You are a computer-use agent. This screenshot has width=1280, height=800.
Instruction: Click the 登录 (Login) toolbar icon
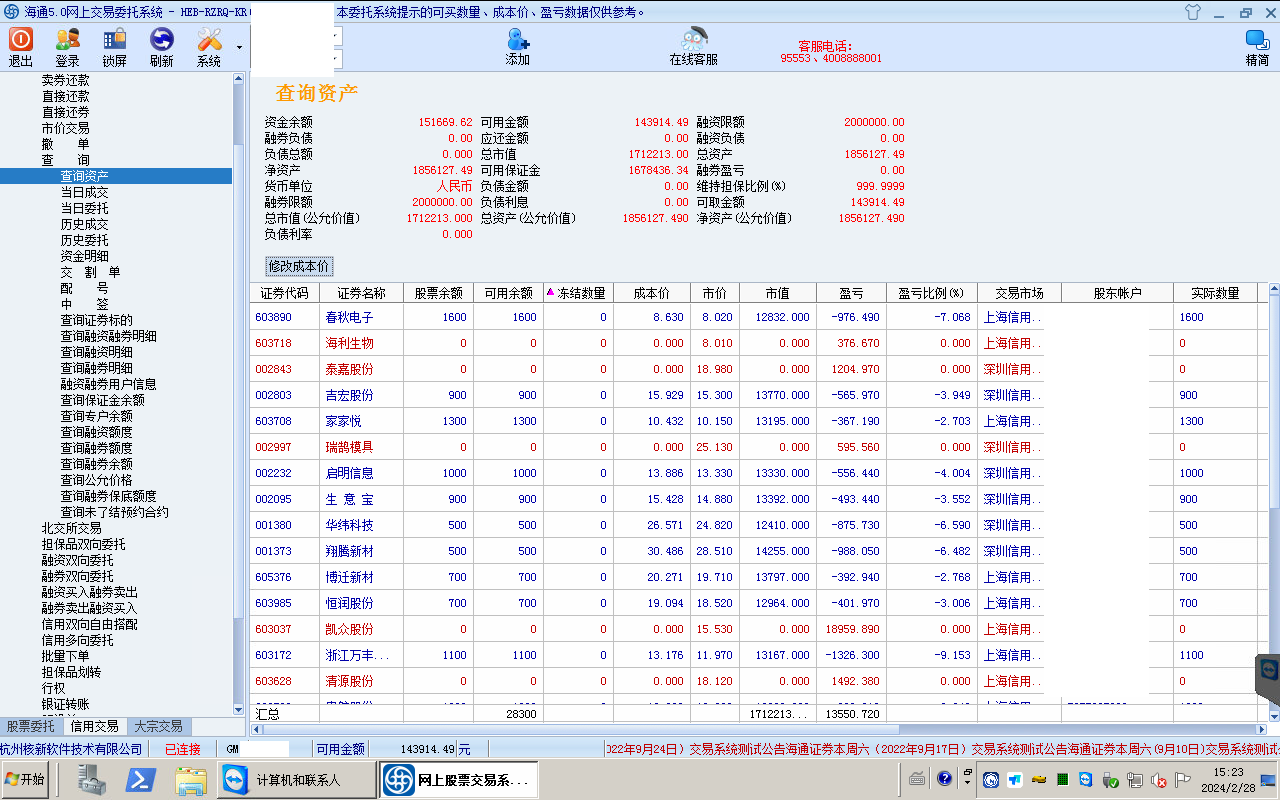pyautogui.click(x=67, y=47)
